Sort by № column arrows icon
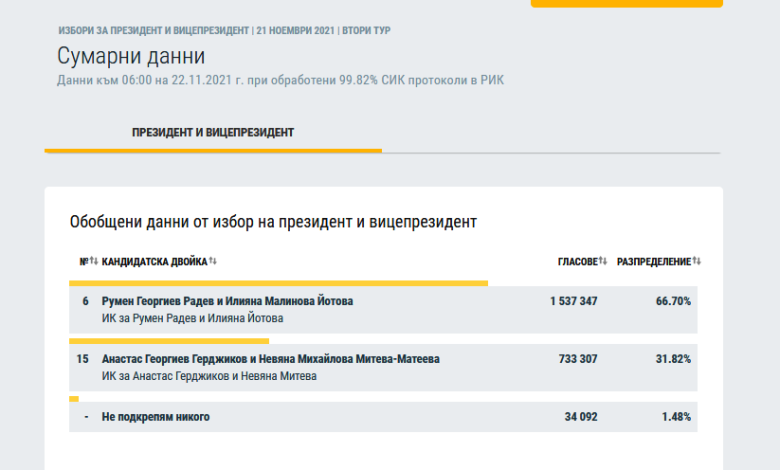Screen dimensions: 780x470 [94, 261]
